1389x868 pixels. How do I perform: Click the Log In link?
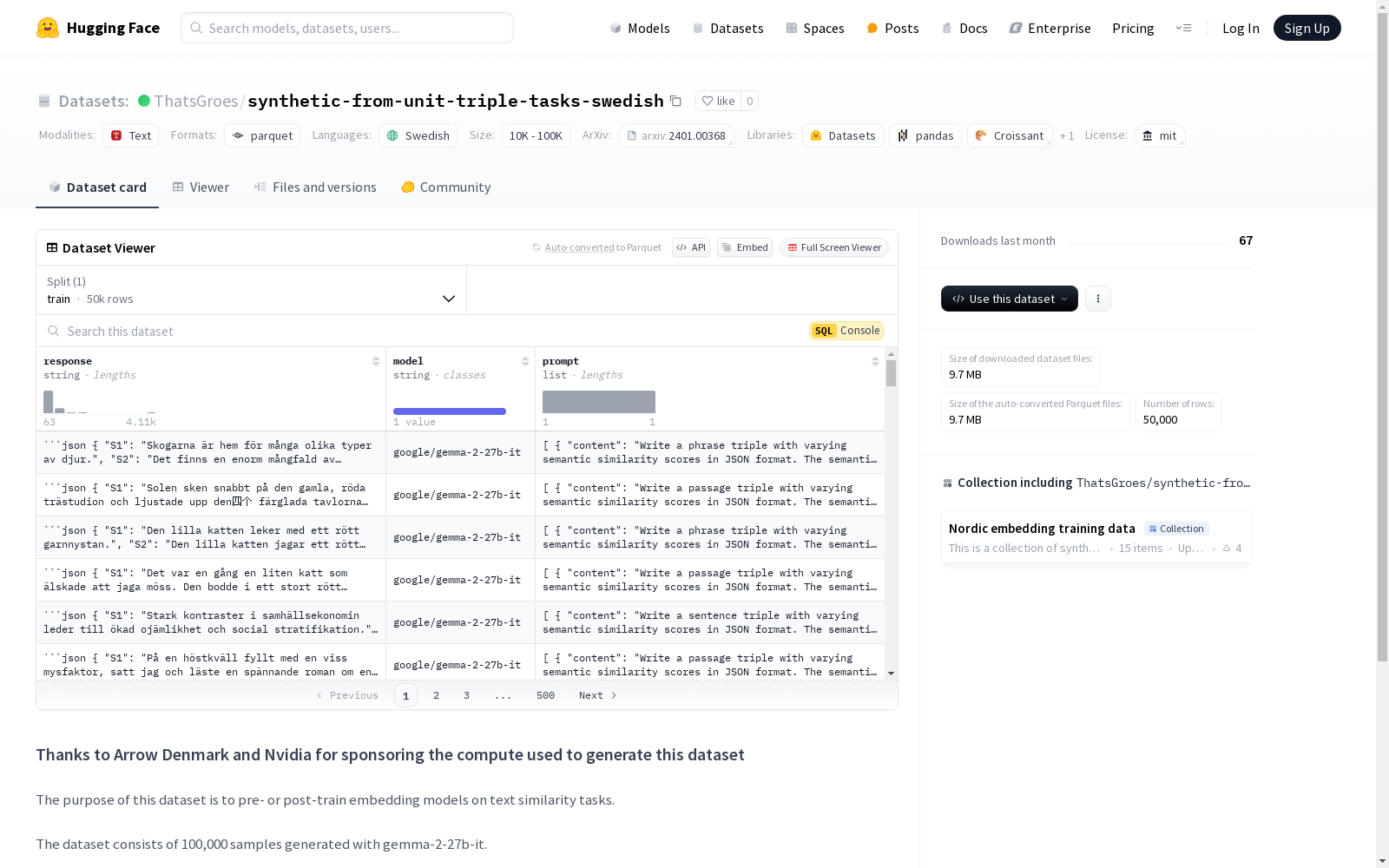click(1241, 28)
